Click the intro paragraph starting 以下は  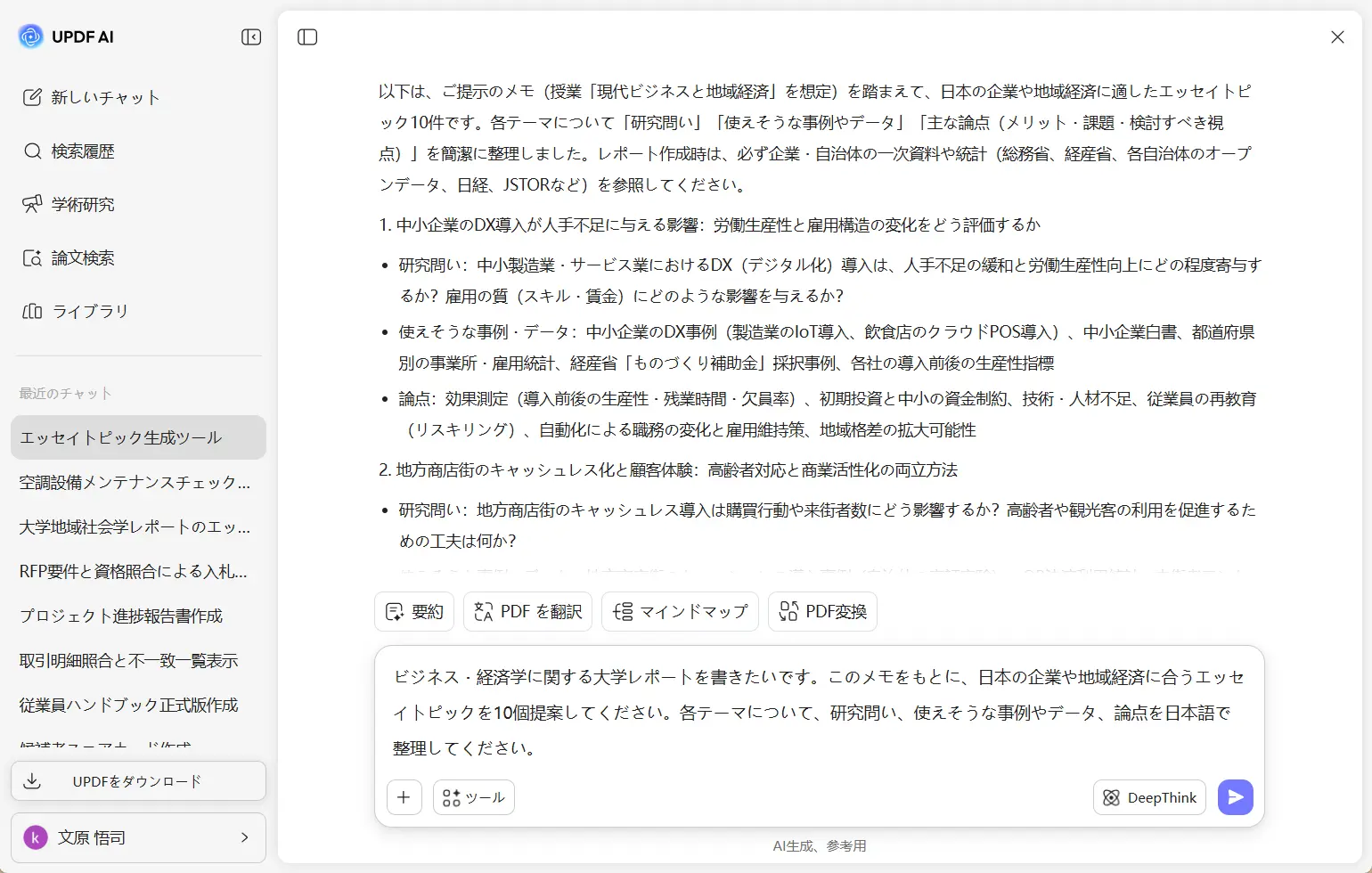click(x=815, y=138)
